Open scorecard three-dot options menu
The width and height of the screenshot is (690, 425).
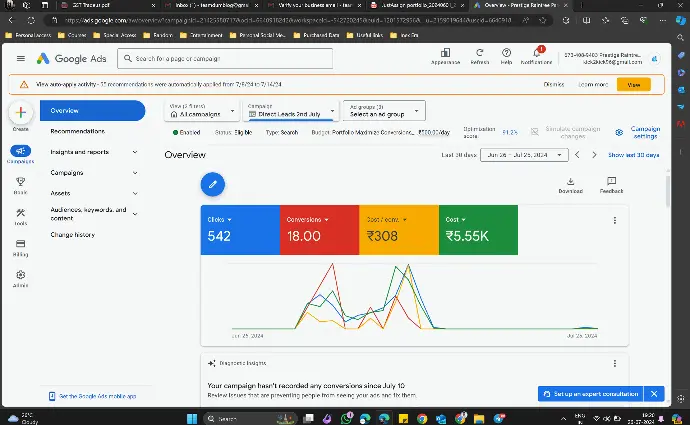click(x=615, y=220)
